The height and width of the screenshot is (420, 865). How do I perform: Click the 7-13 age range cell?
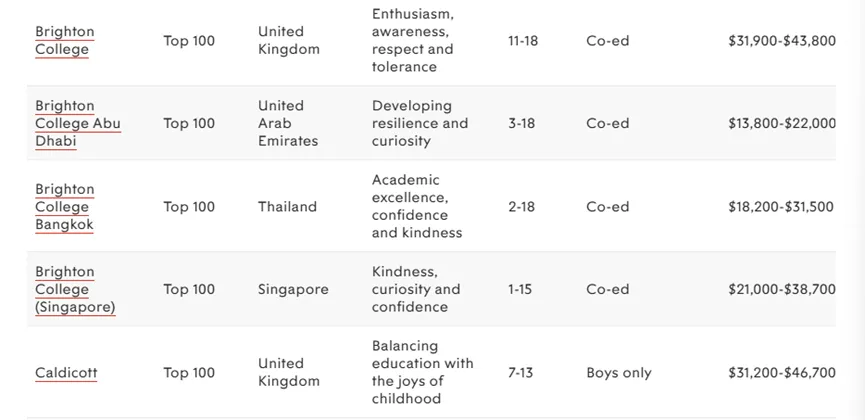tap(520, 373)
